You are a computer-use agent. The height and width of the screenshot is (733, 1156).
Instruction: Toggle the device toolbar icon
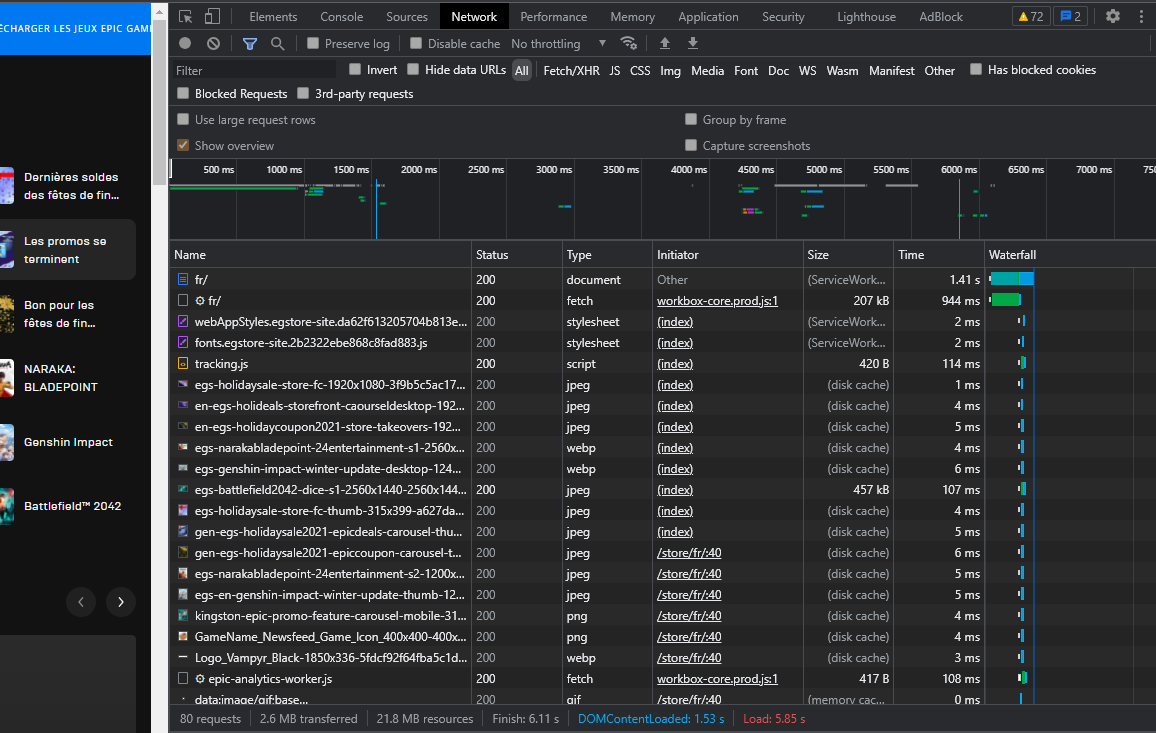pos(212,16)
